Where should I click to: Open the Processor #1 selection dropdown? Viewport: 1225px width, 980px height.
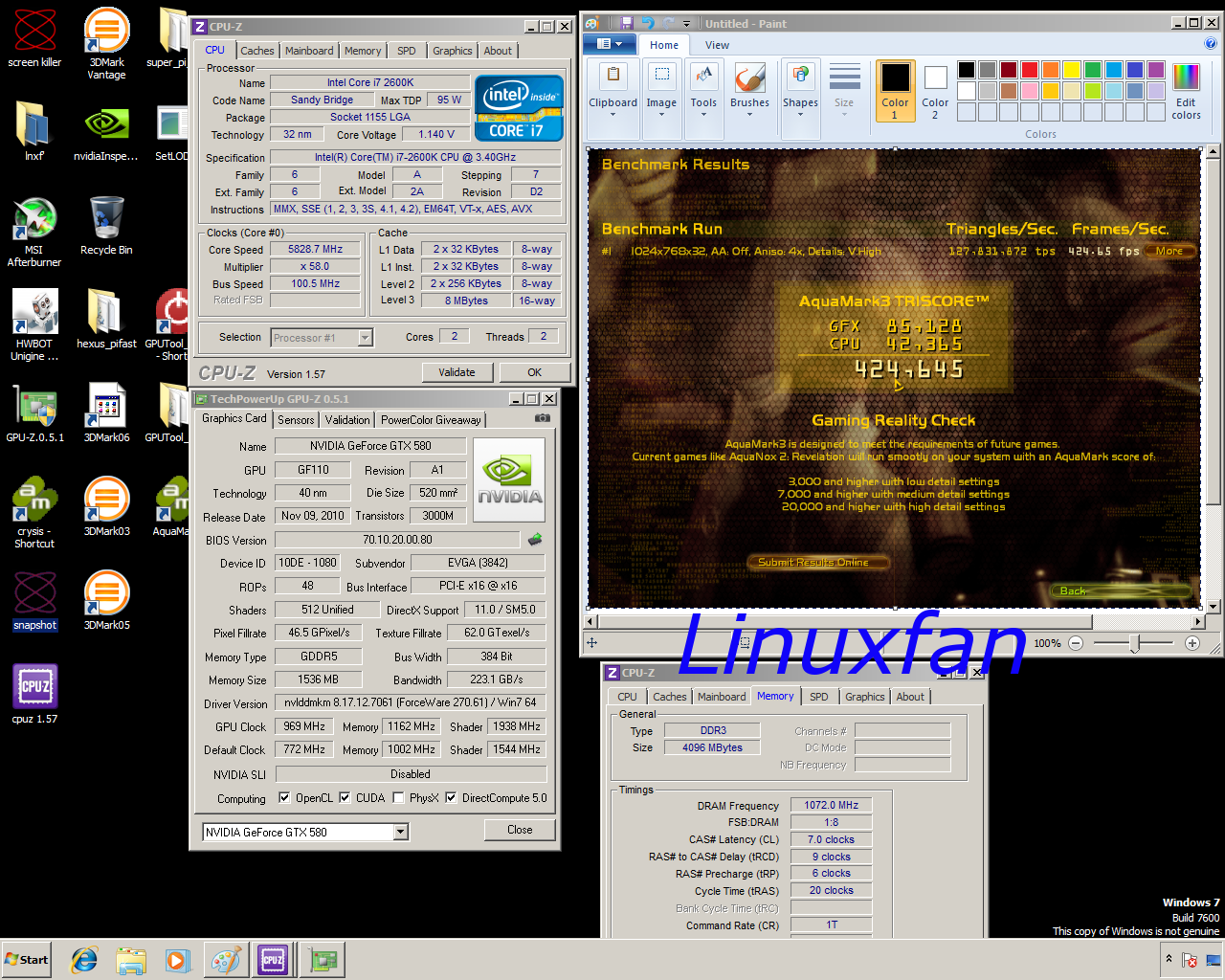point(365,337)
